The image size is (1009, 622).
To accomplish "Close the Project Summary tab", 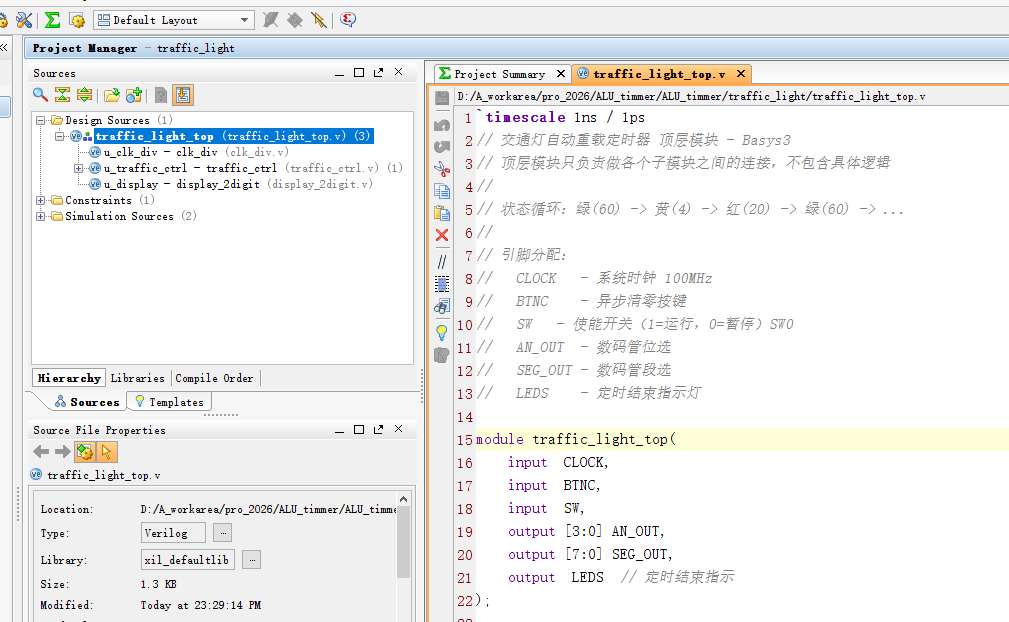I will point(561,74).
